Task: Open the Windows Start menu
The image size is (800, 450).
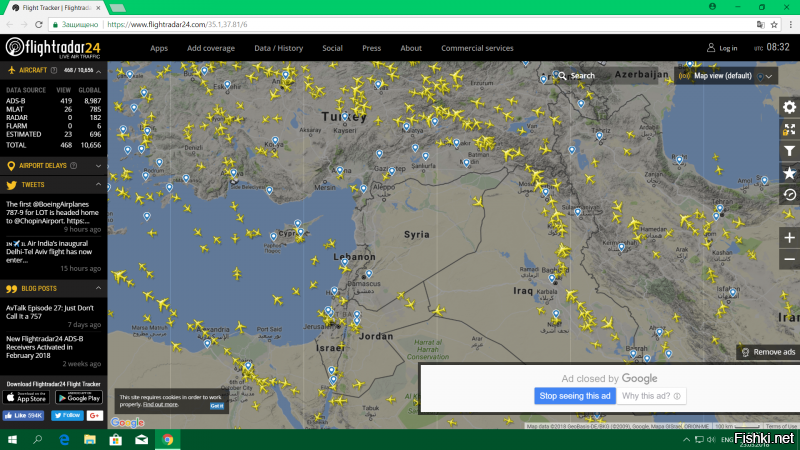Action: (12, 440)
